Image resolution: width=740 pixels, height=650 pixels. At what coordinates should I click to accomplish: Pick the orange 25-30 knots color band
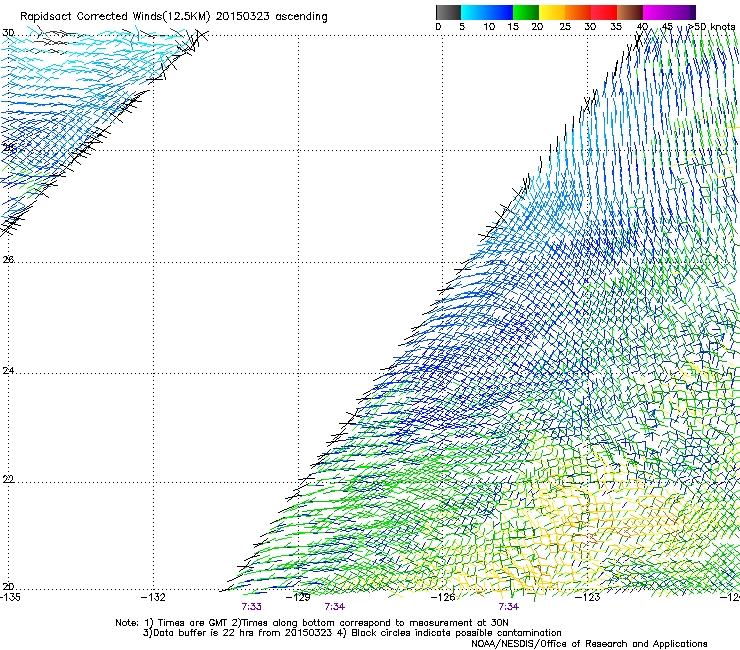click(x=578, y=12)
